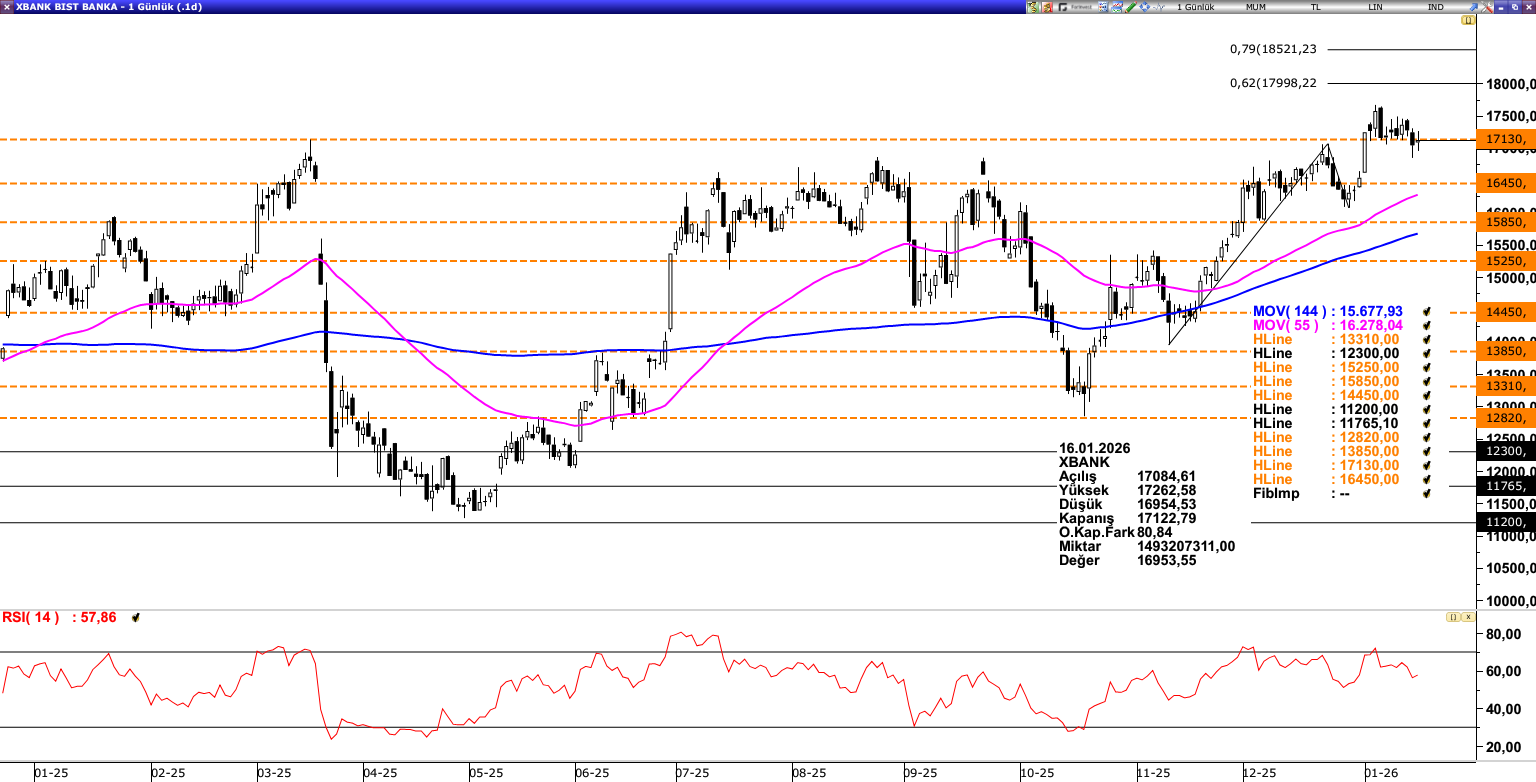The image size is (1536, 782).
Task: Click the orange 17130 price level tag
Action: pyautogui.click(x=1506, y=140)
